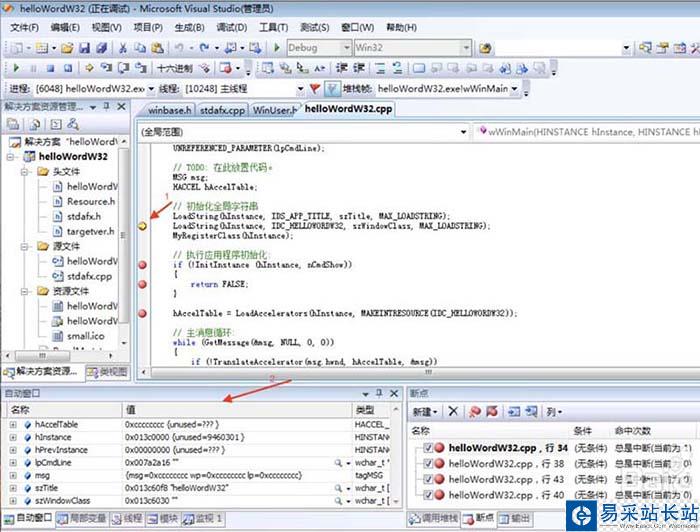
Task: Open the 进程 process dropdown
Action: pos(151,89)
